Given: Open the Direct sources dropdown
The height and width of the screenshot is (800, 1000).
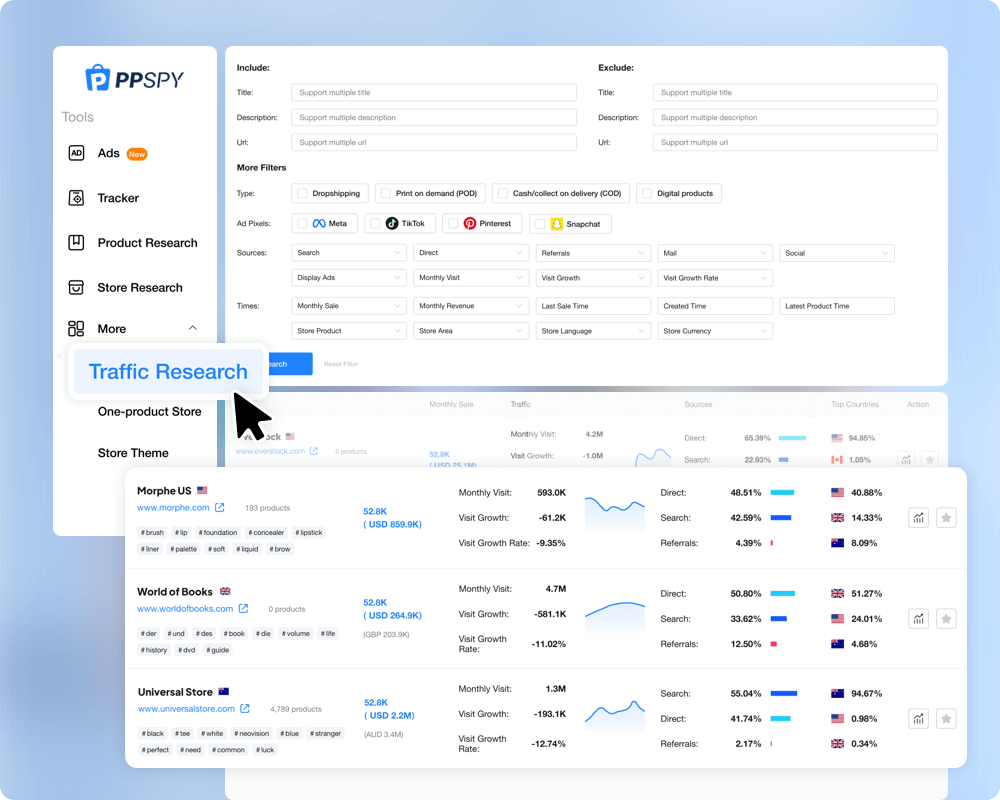Looking at the screenshot, I should 471,253.
